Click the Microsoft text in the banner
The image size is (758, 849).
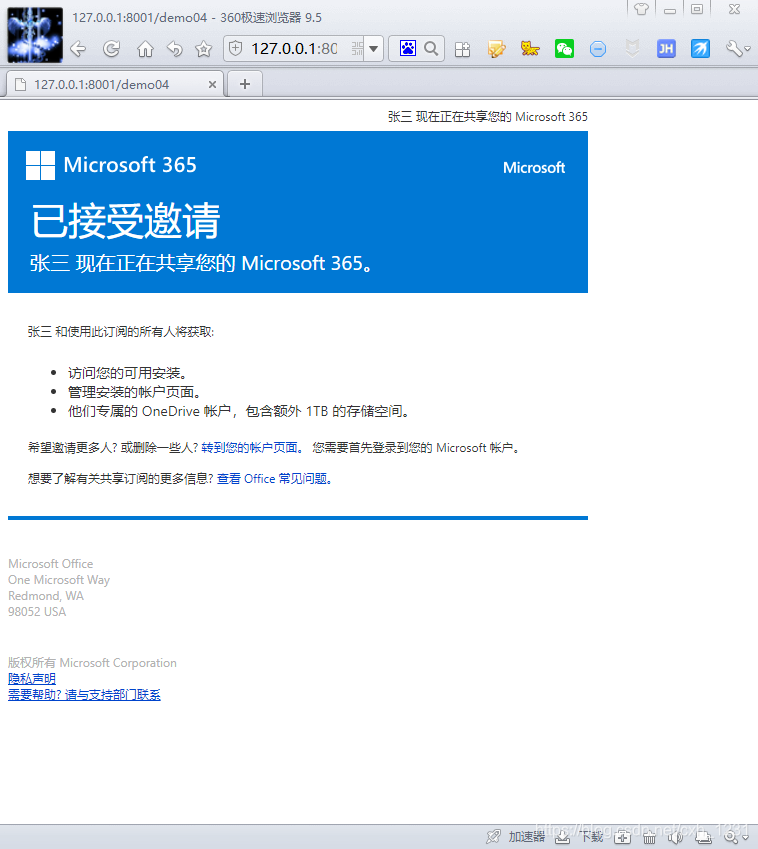[x=534, y=167]
